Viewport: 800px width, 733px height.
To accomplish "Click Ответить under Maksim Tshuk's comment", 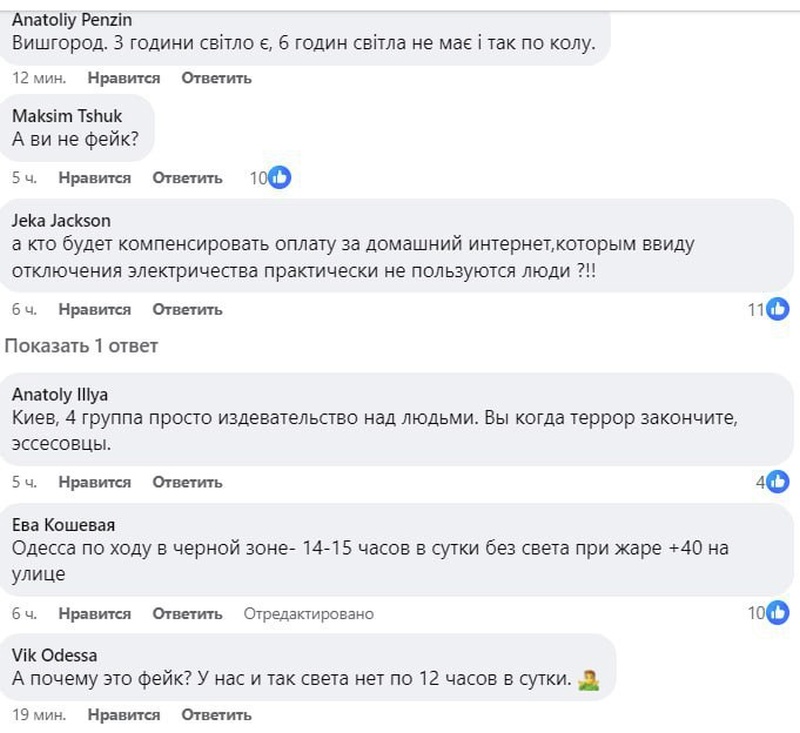I will pos(187,178).
